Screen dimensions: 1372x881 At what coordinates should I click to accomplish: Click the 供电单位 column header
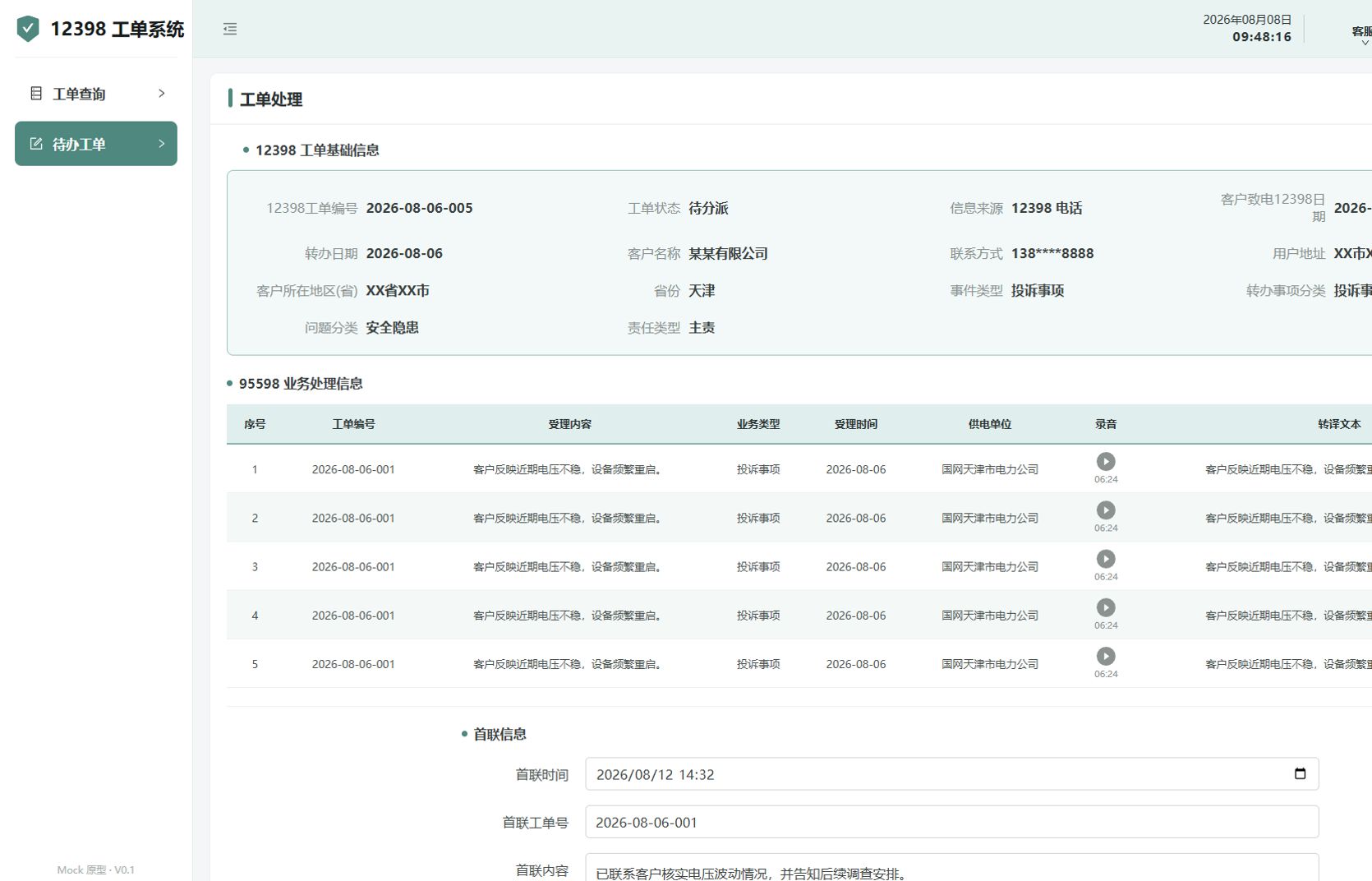[x=990, y=424]
